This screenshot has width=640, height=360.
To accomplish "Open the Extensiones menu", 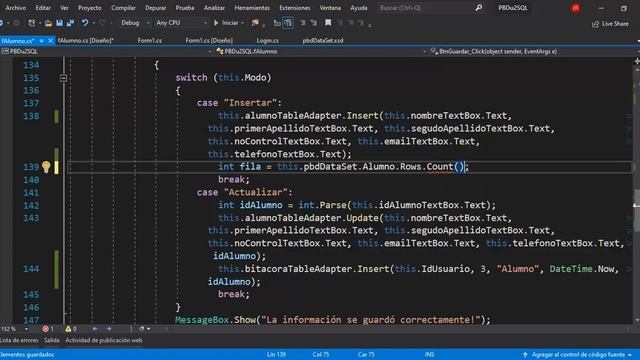I will 295,8.
